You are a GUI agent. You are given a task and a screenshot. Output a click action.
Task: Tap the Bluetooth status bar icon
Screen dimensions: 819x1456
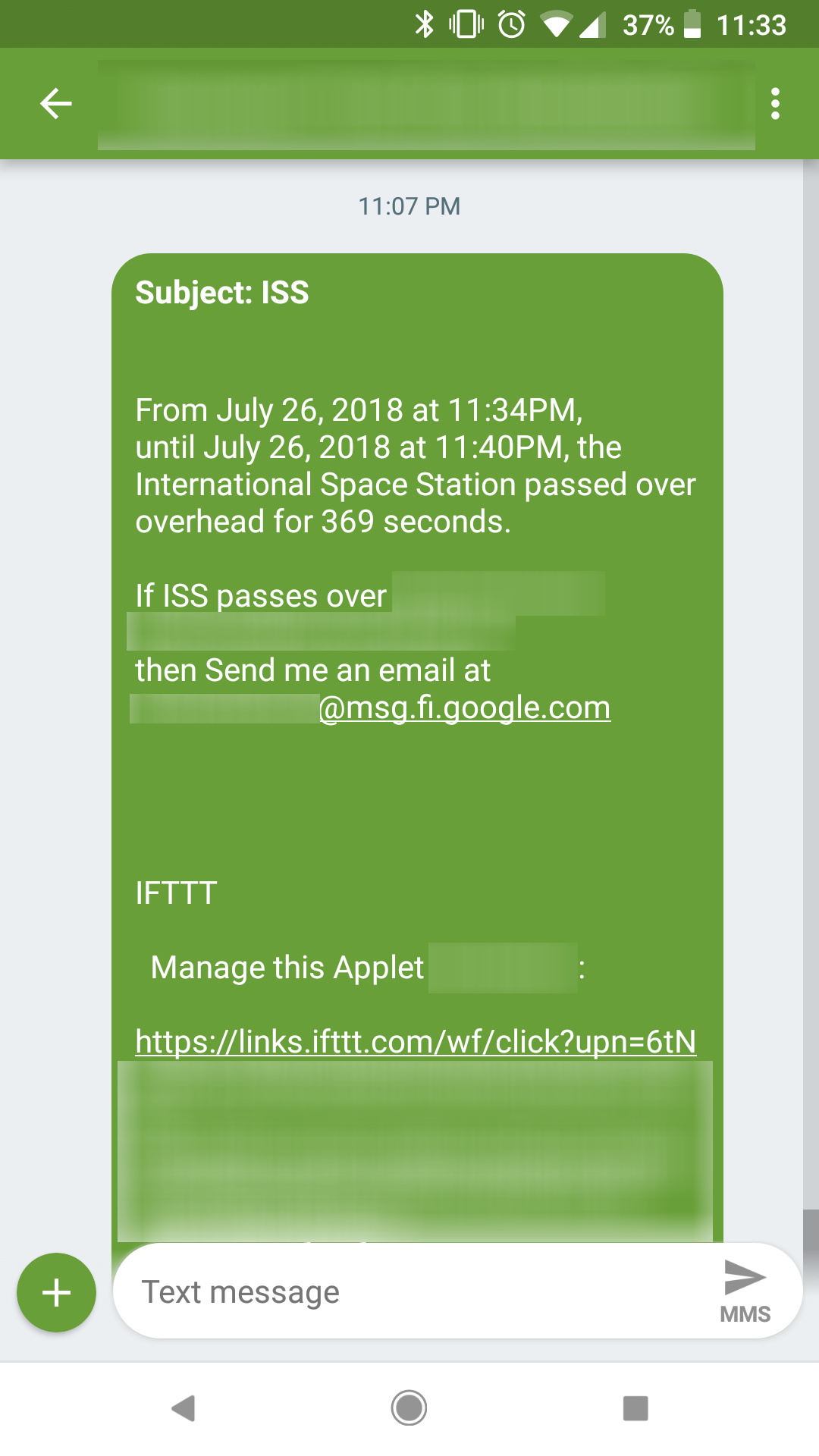point(425,24)
